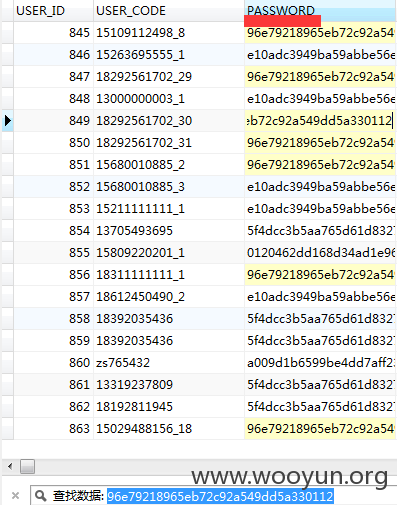Click row selector for row 862

point(7,407)
